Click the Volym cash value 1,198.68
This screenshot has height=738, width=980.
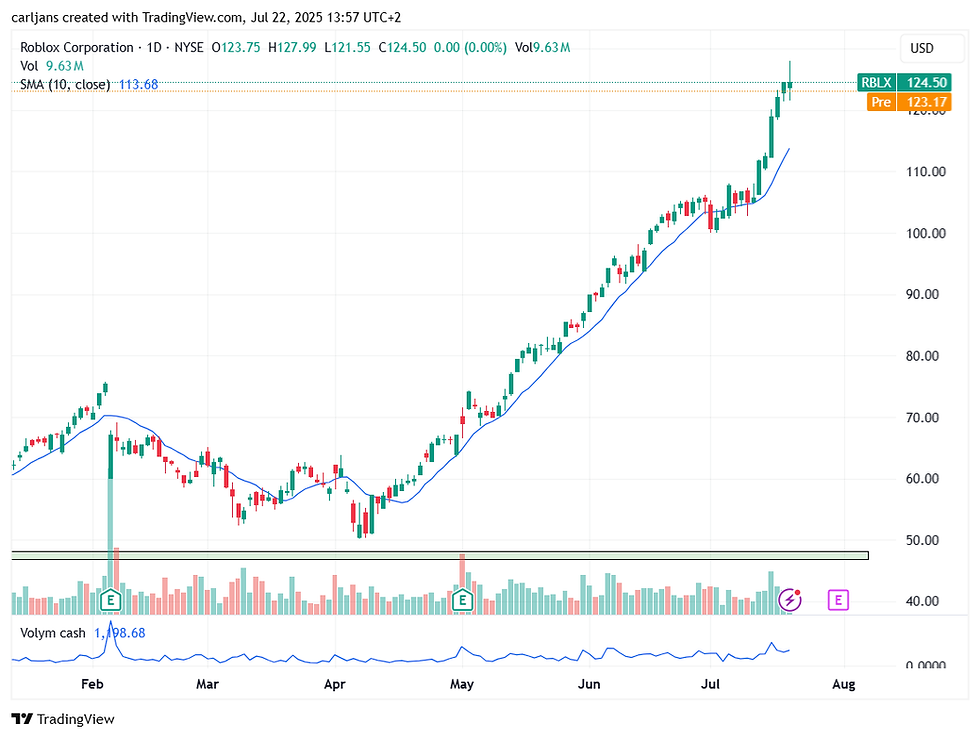point(120,633)
